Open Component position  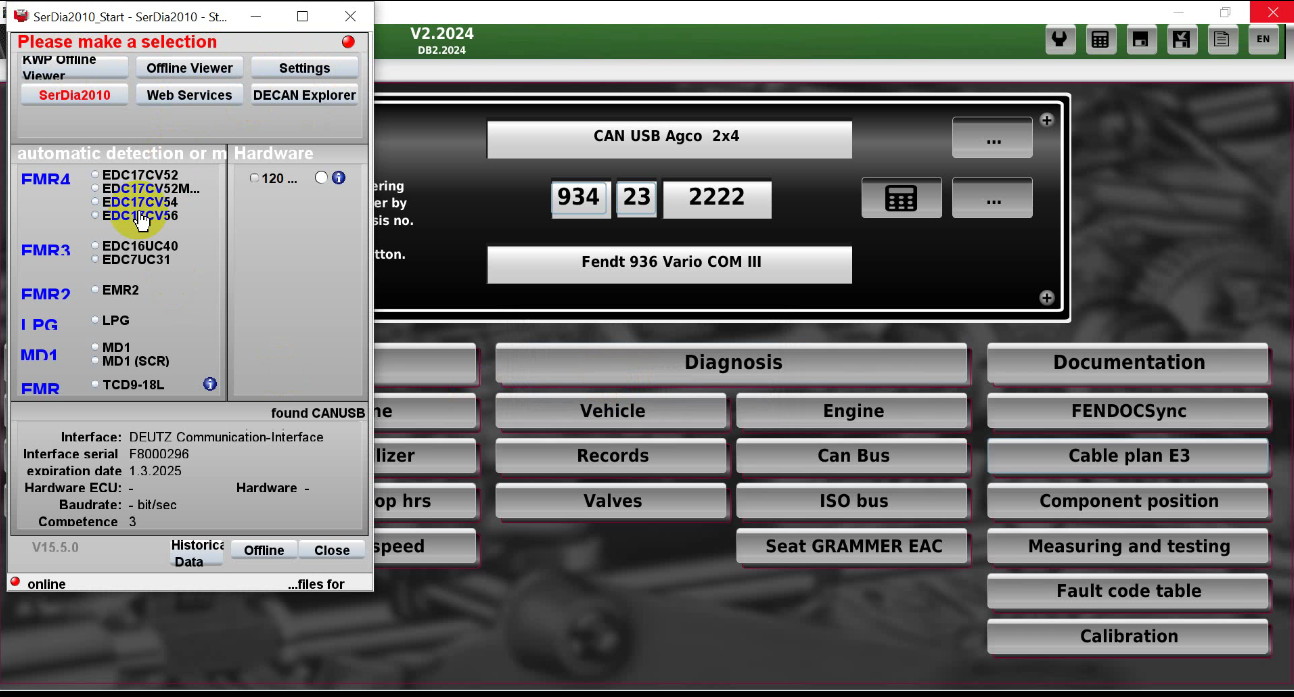(1128, 501)
